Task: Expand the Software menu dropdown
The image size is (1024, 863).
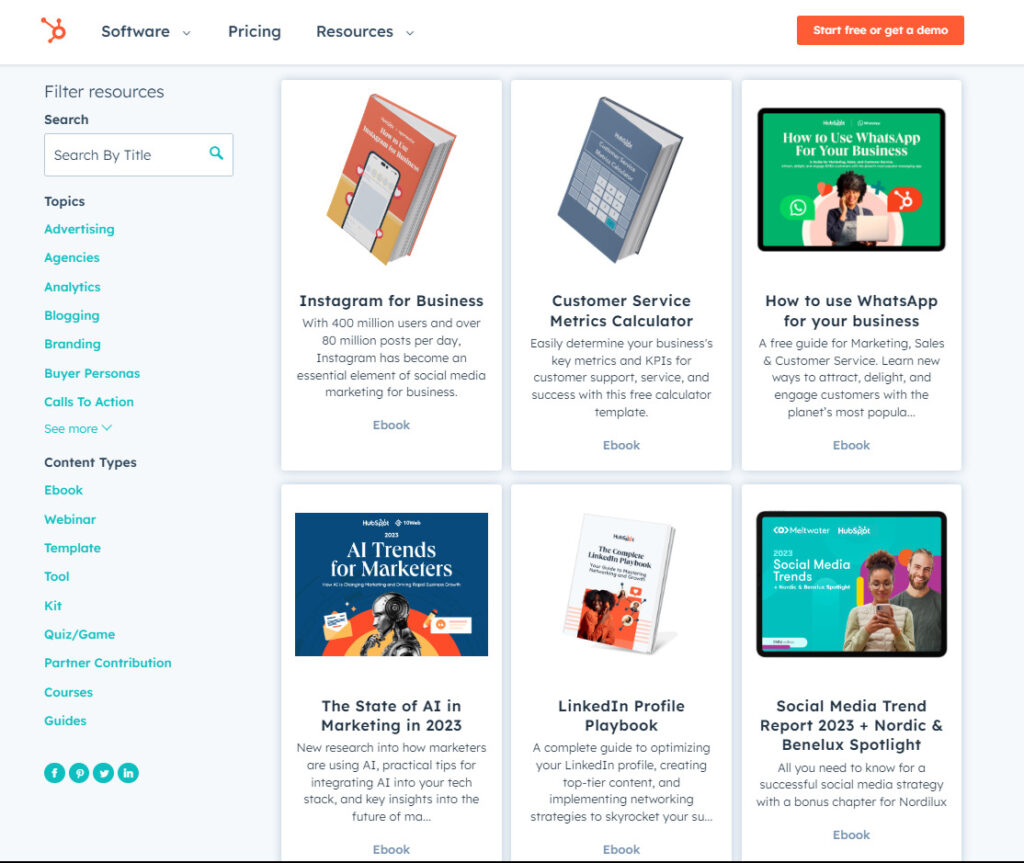Action: pos(146,31)
